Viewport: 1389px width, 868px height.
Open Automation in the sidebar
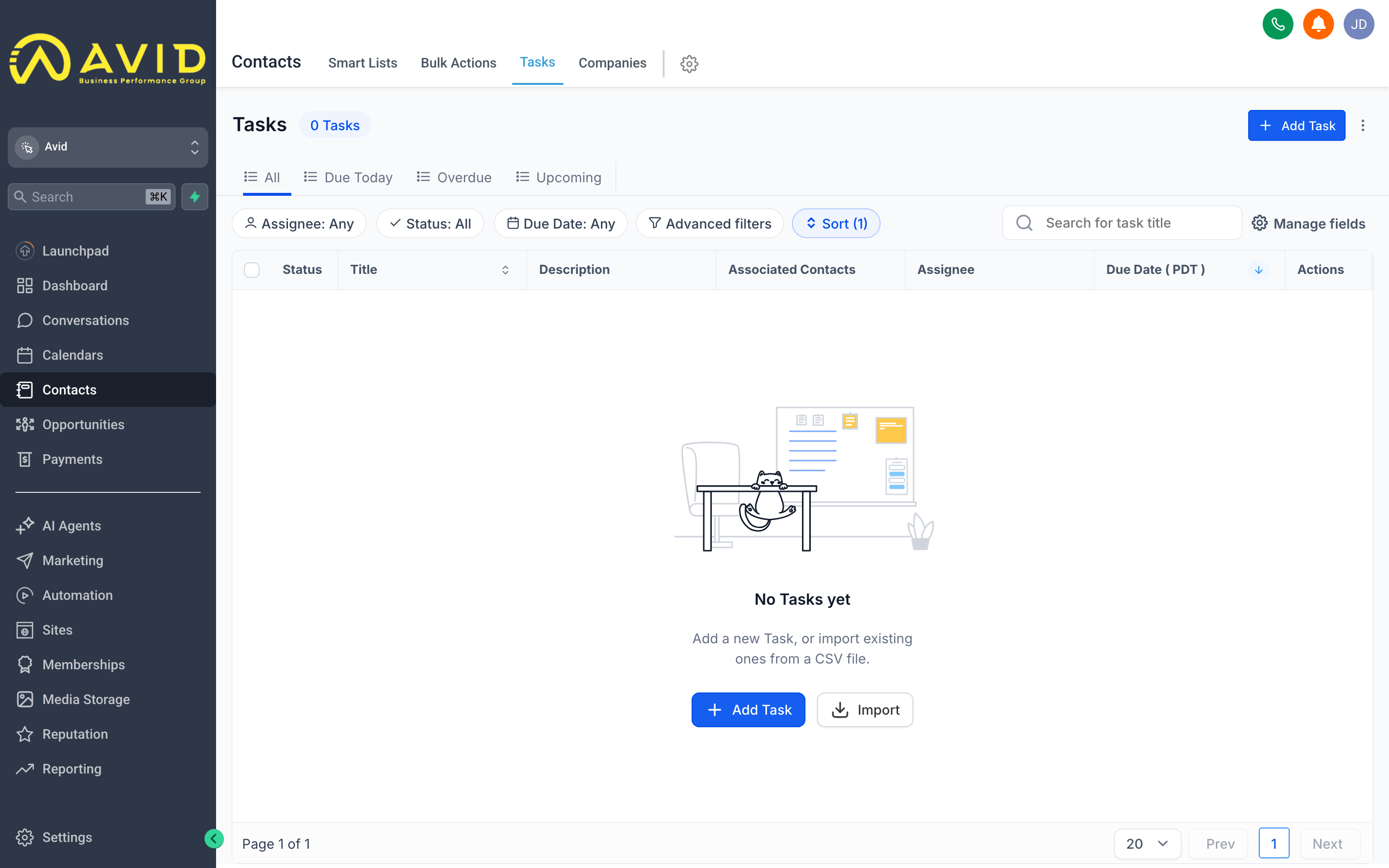(108, 596)
